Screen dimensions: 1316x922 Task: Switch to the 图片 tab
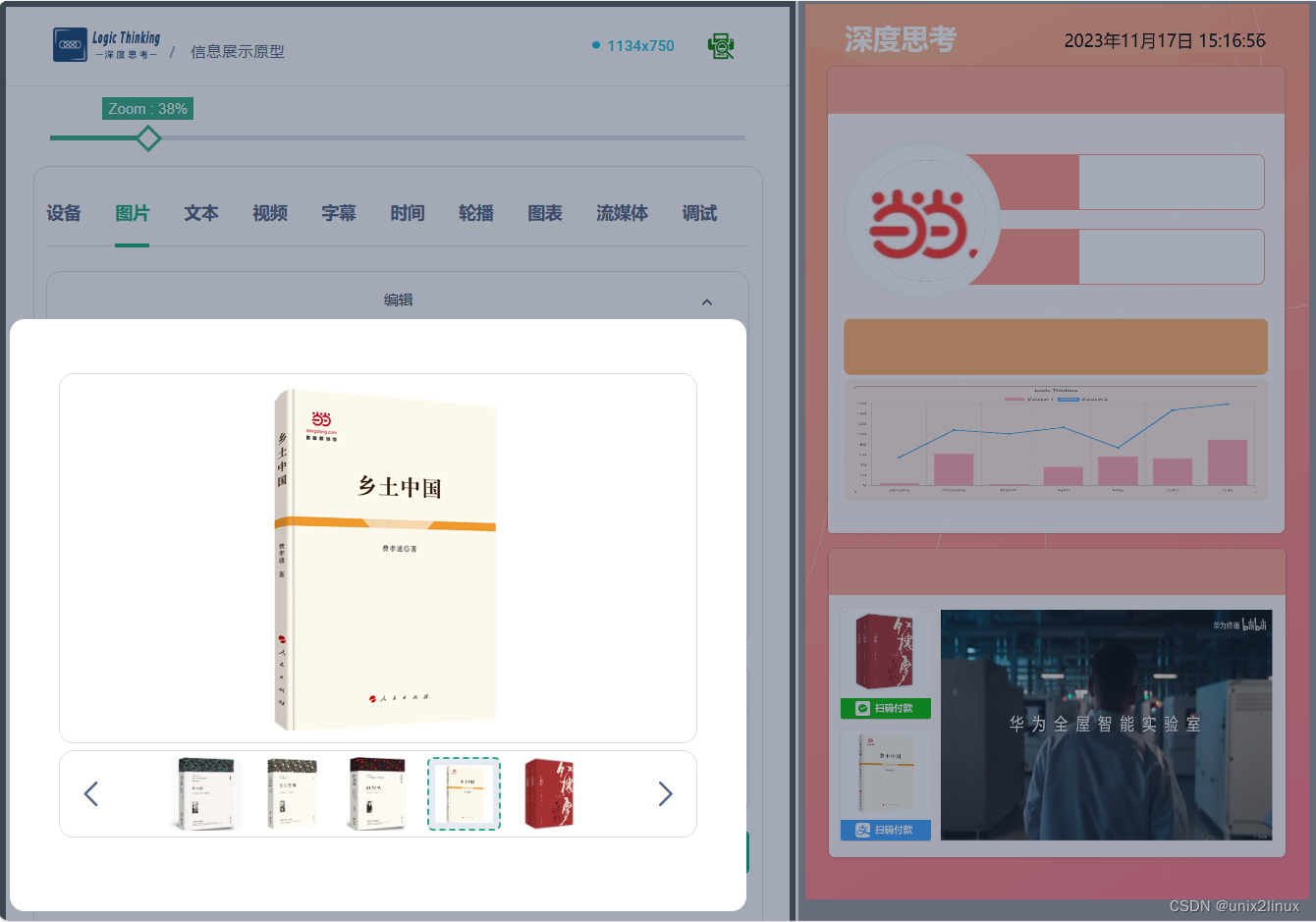[x=133, y=213]
